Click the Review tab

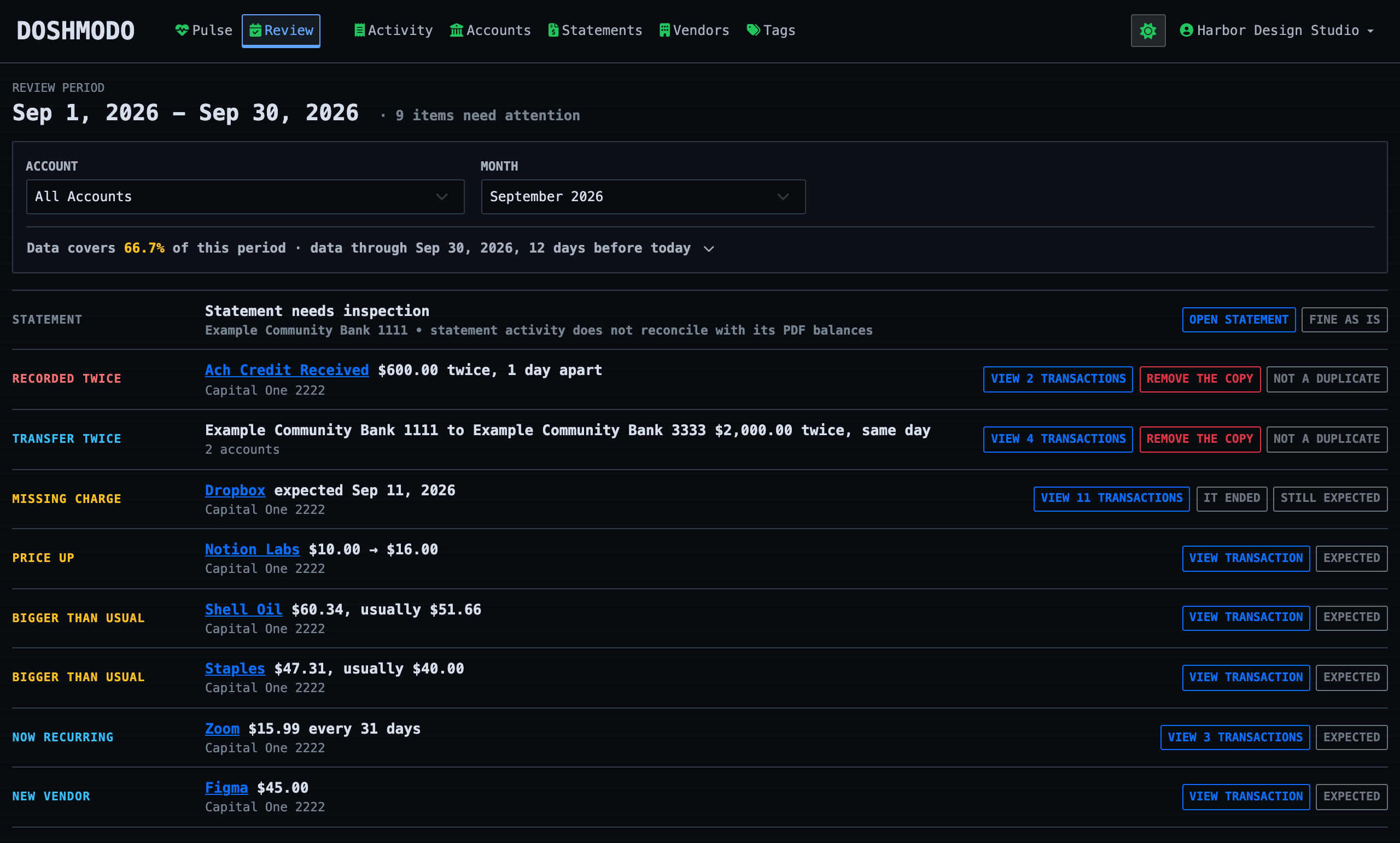point(281,31)
